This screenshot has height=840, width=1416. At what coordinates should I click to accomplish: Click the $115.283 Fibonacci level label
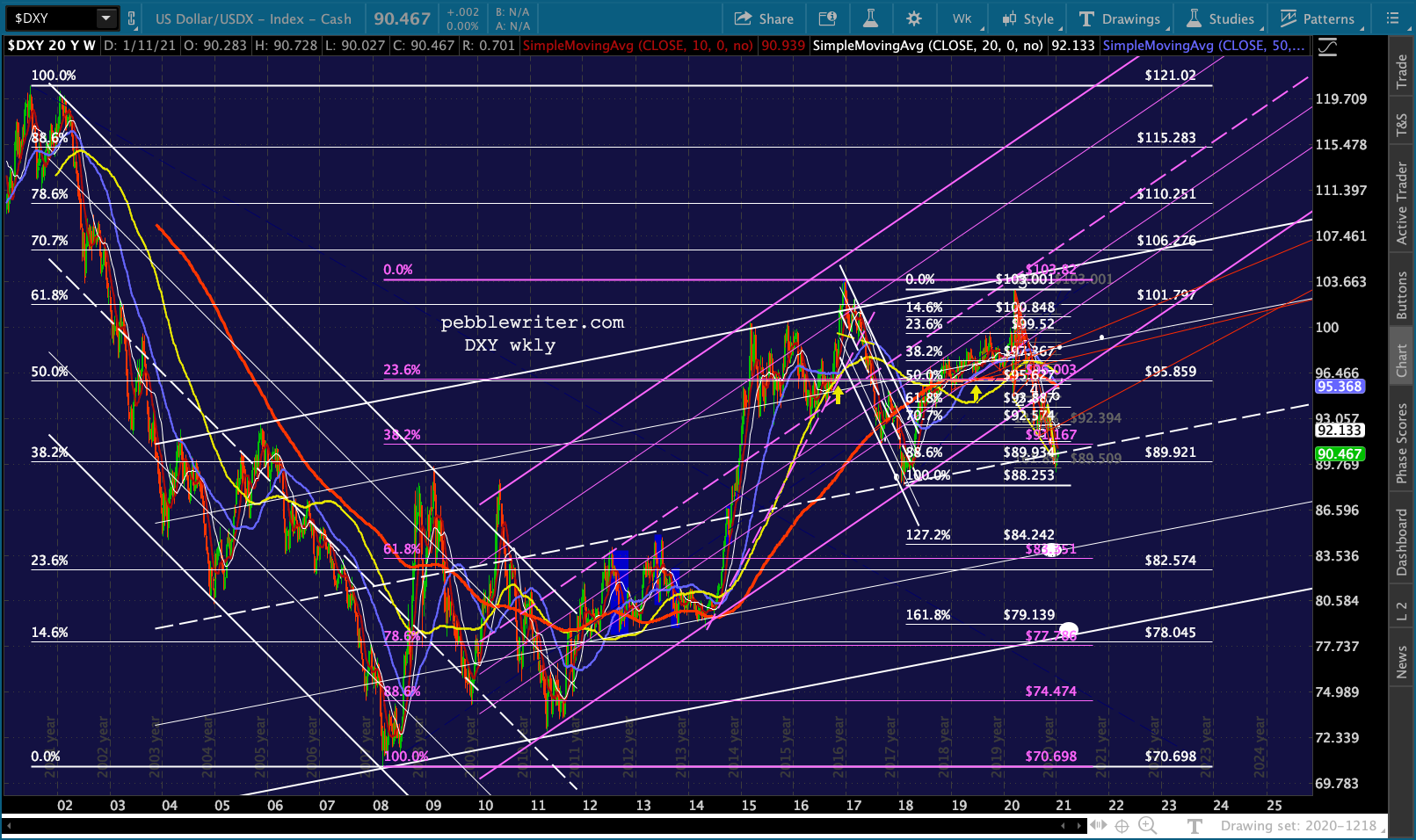(x=1166, y=138)
